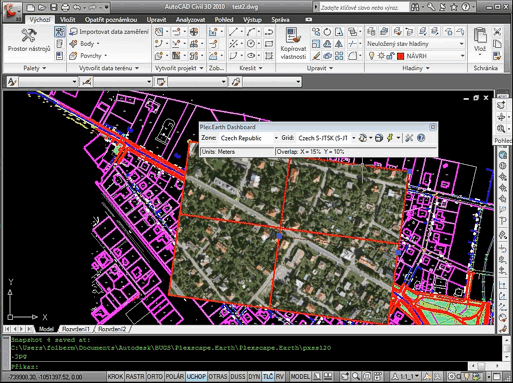Switch to the Rozvržení1 layout tab
Screen dimensions: 513x383
(x=76, y=329)
